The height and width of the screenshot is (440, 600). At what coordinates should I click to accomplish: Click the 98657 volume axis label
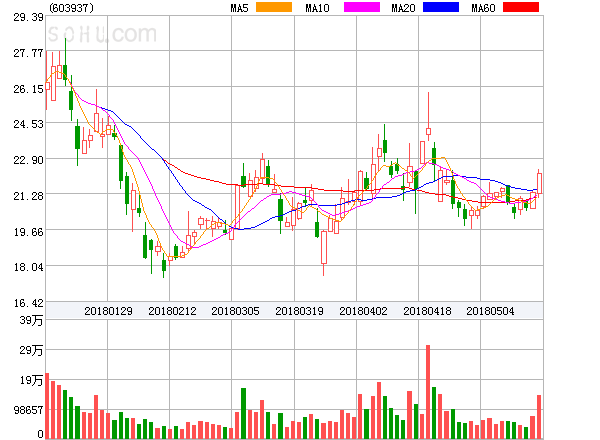pos(28,410)
